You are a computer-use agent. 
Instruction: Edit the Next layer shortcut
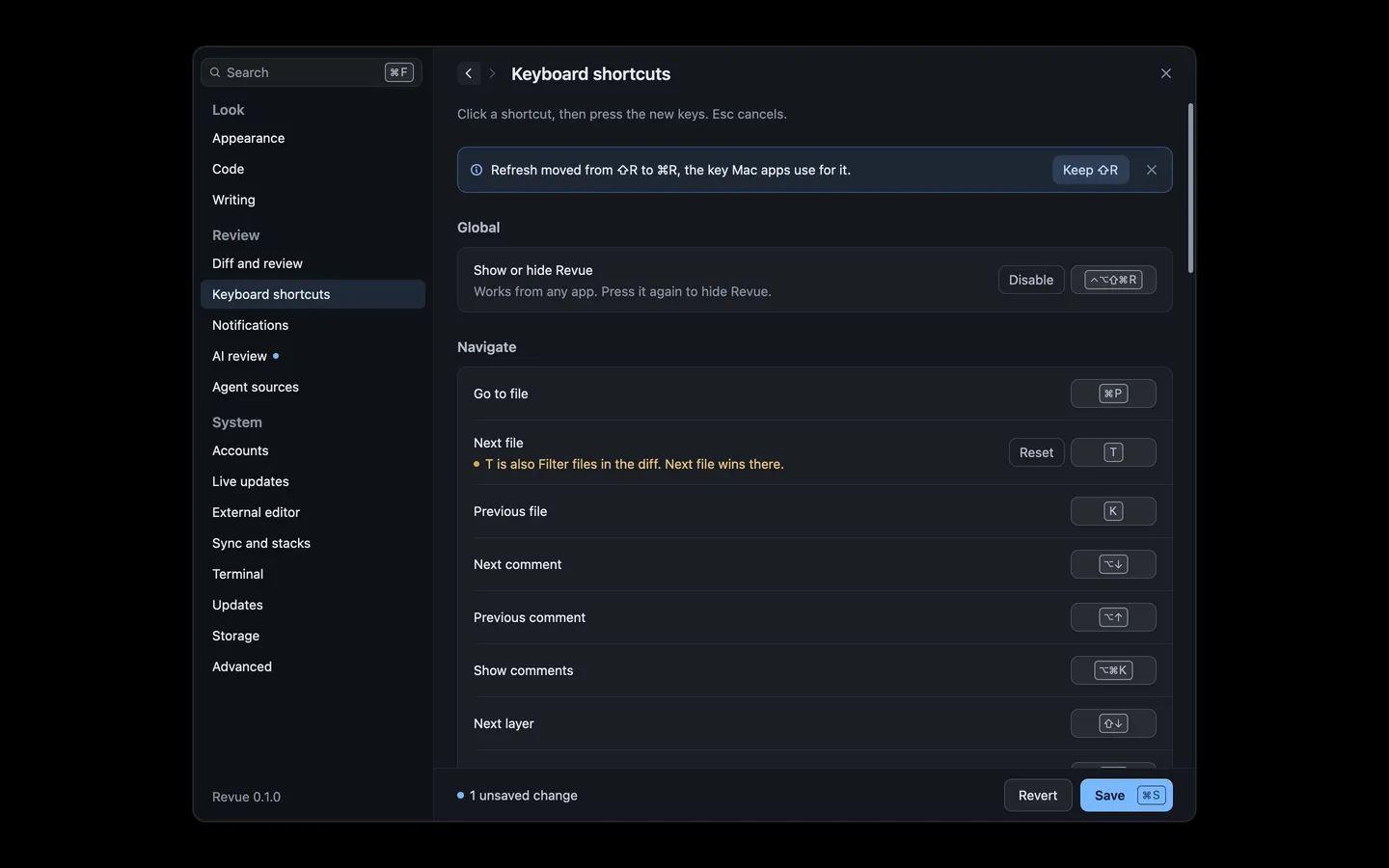coord(1113,723)
